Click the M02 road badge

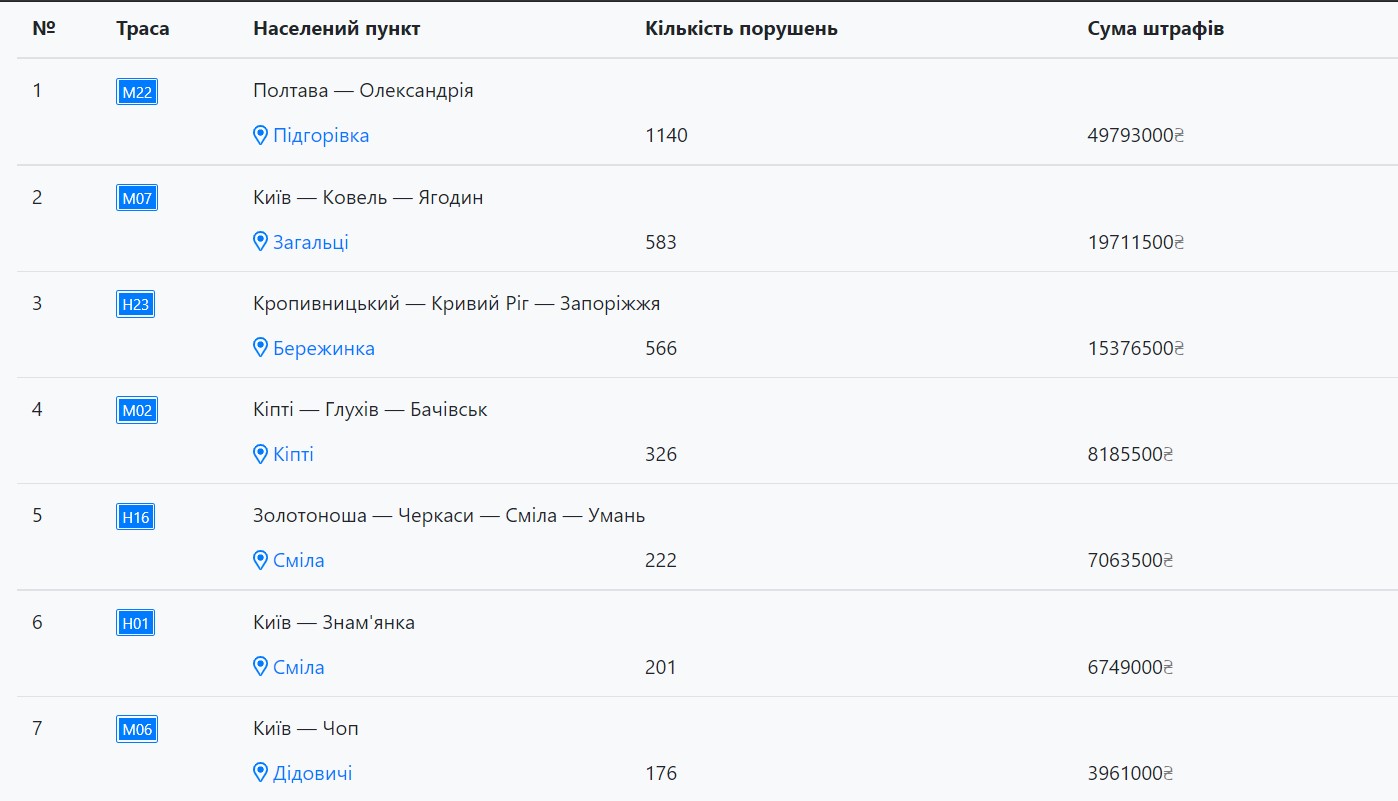137,410
